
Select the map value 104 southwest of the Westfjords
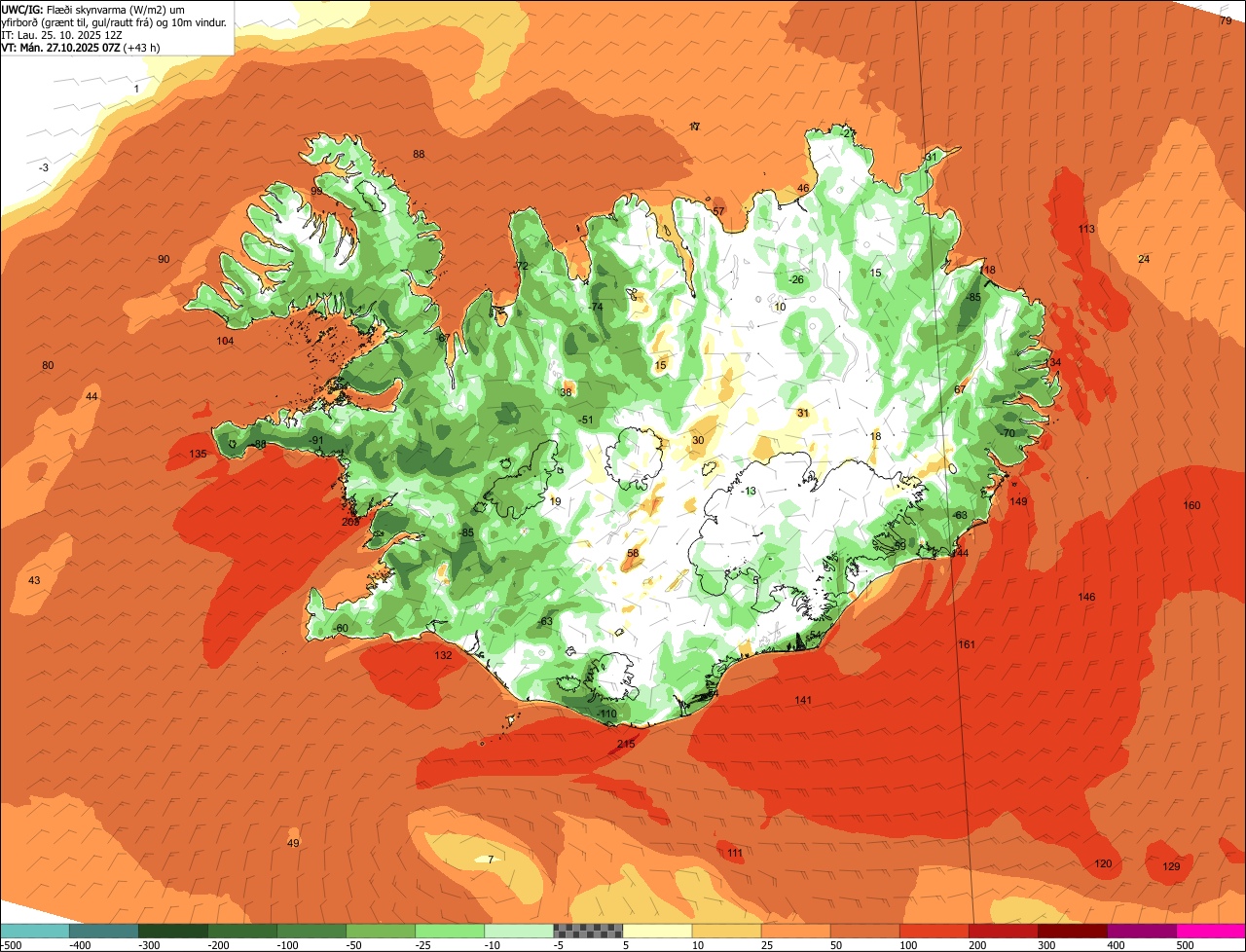(x=225, y=342)
